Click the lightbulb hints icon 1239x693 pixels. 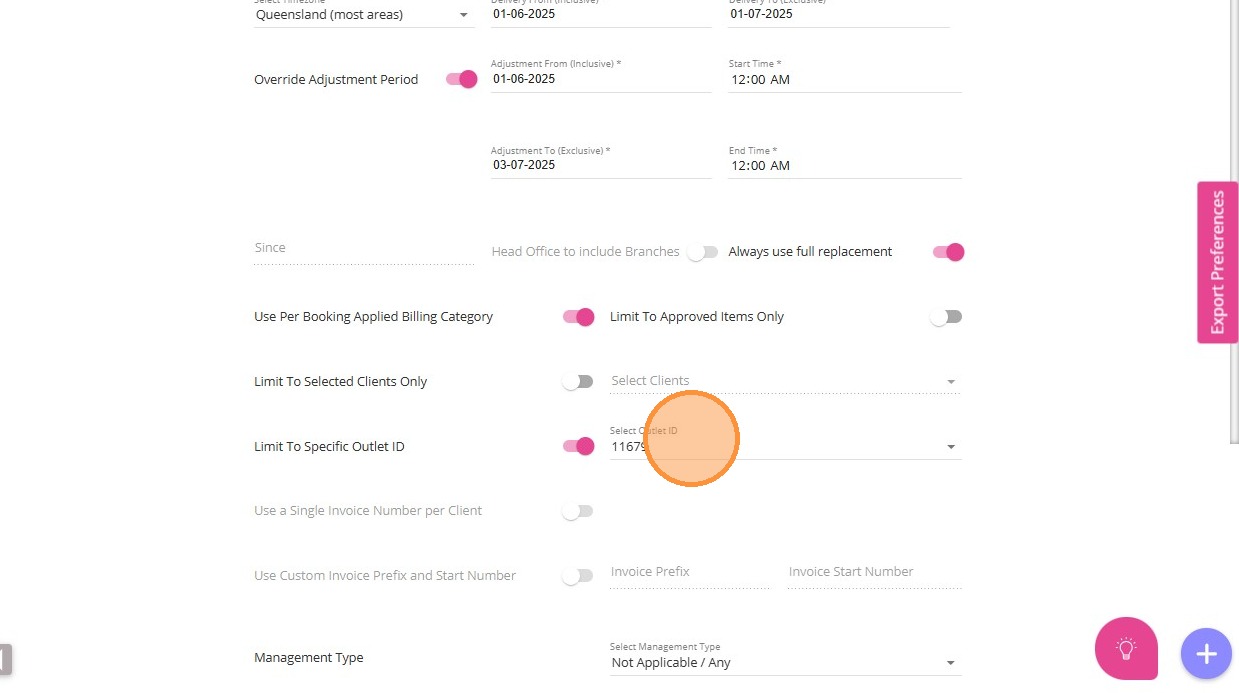coord(1126,649)
